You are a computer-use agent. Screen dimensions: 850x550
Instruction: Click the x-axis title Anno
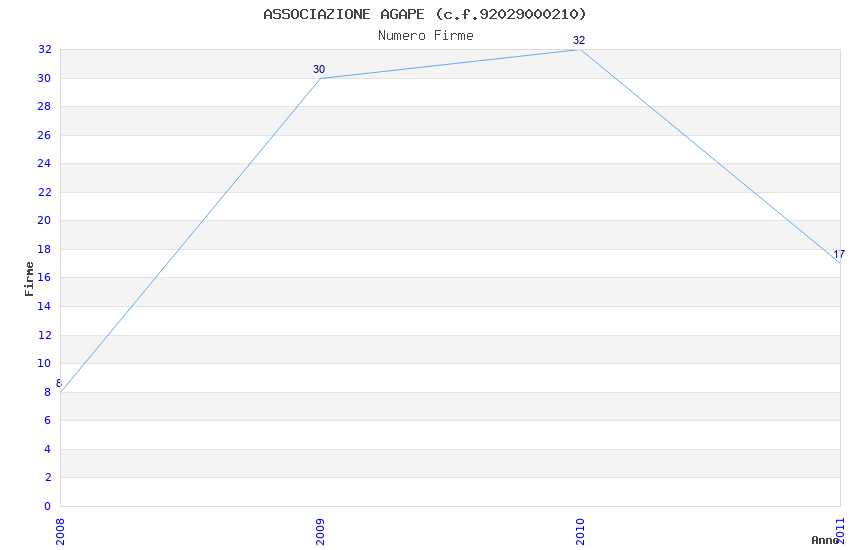coord(825,540)
